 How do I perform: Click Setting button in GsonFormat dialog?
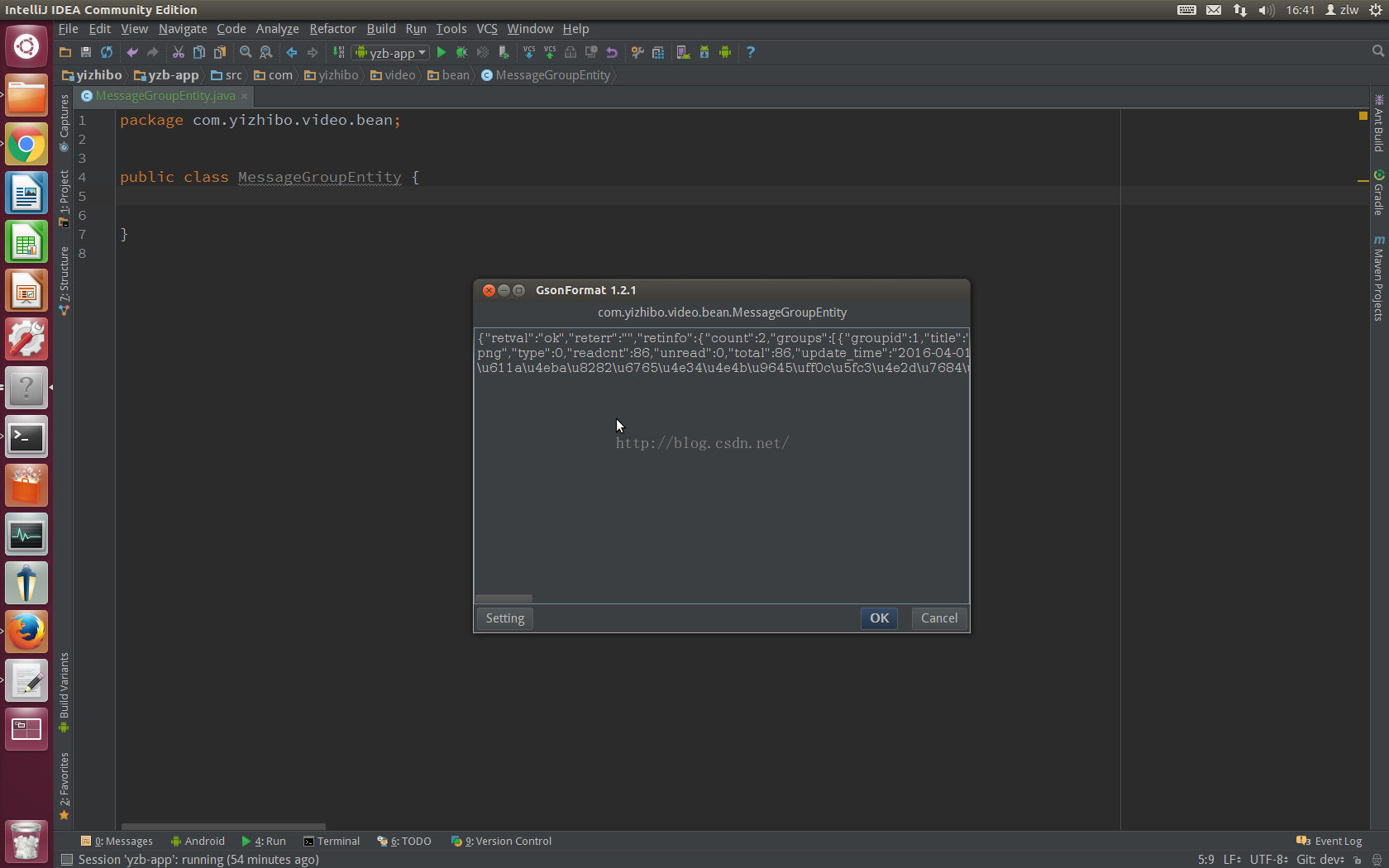click(x=505, y=618)
